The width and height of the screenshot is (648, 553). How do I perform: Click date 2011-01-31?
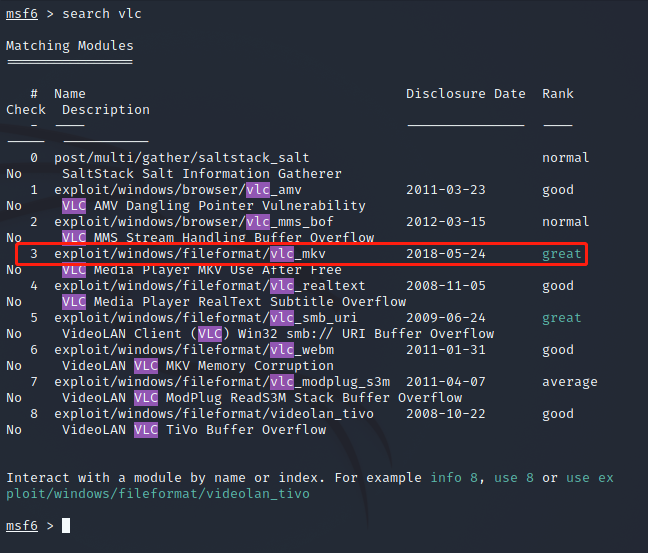tap(446, 350)
